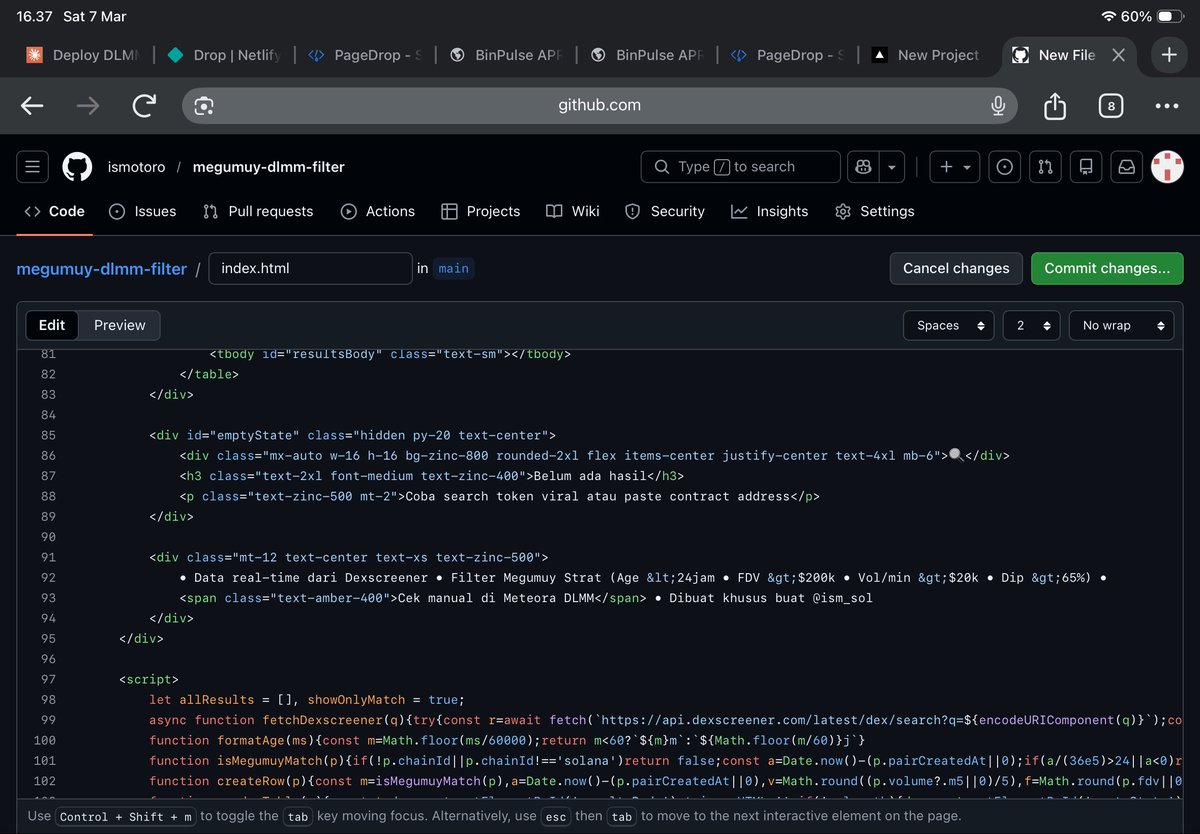Switch to Edit mode
Image resolution: width=1200 pixels, height=834 pixels.
click(52, 325)
